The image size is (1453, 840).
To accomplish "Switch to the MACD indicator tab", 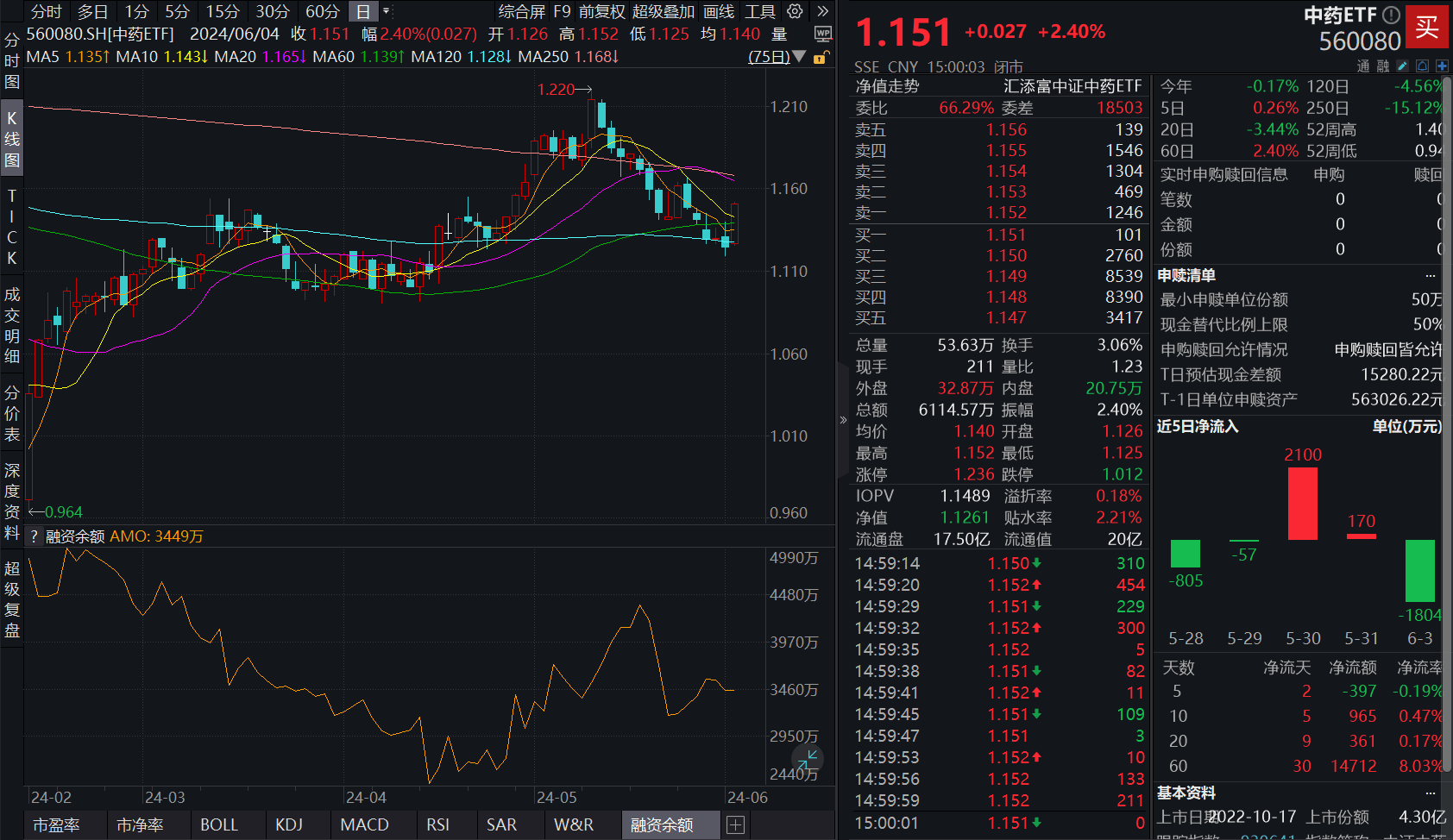I will [x=364, y=824].
